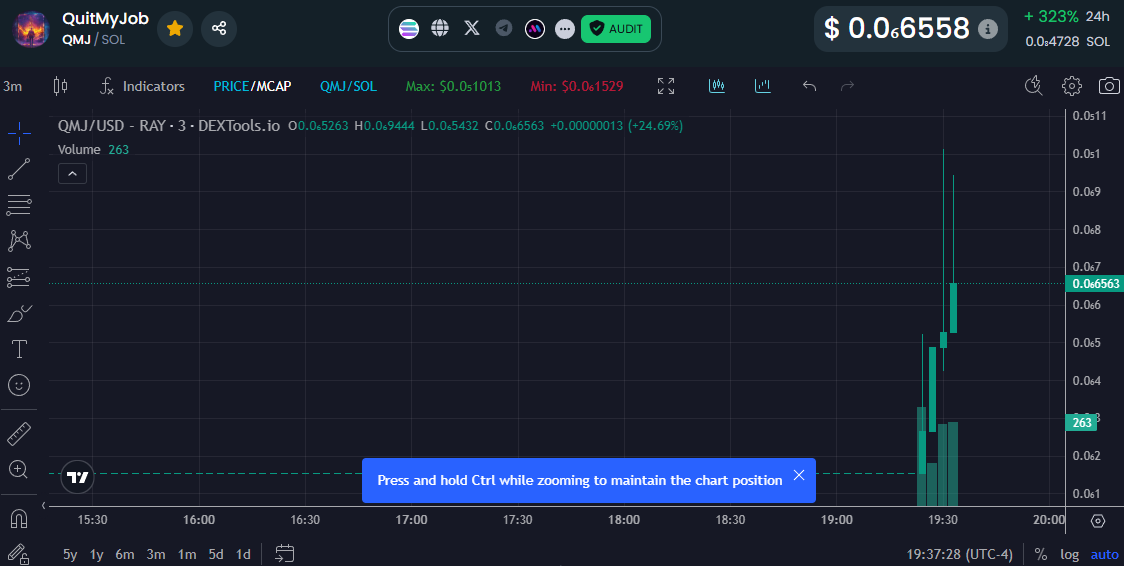
Task: Open time axis settings gear
Action: pos(1097,521)
